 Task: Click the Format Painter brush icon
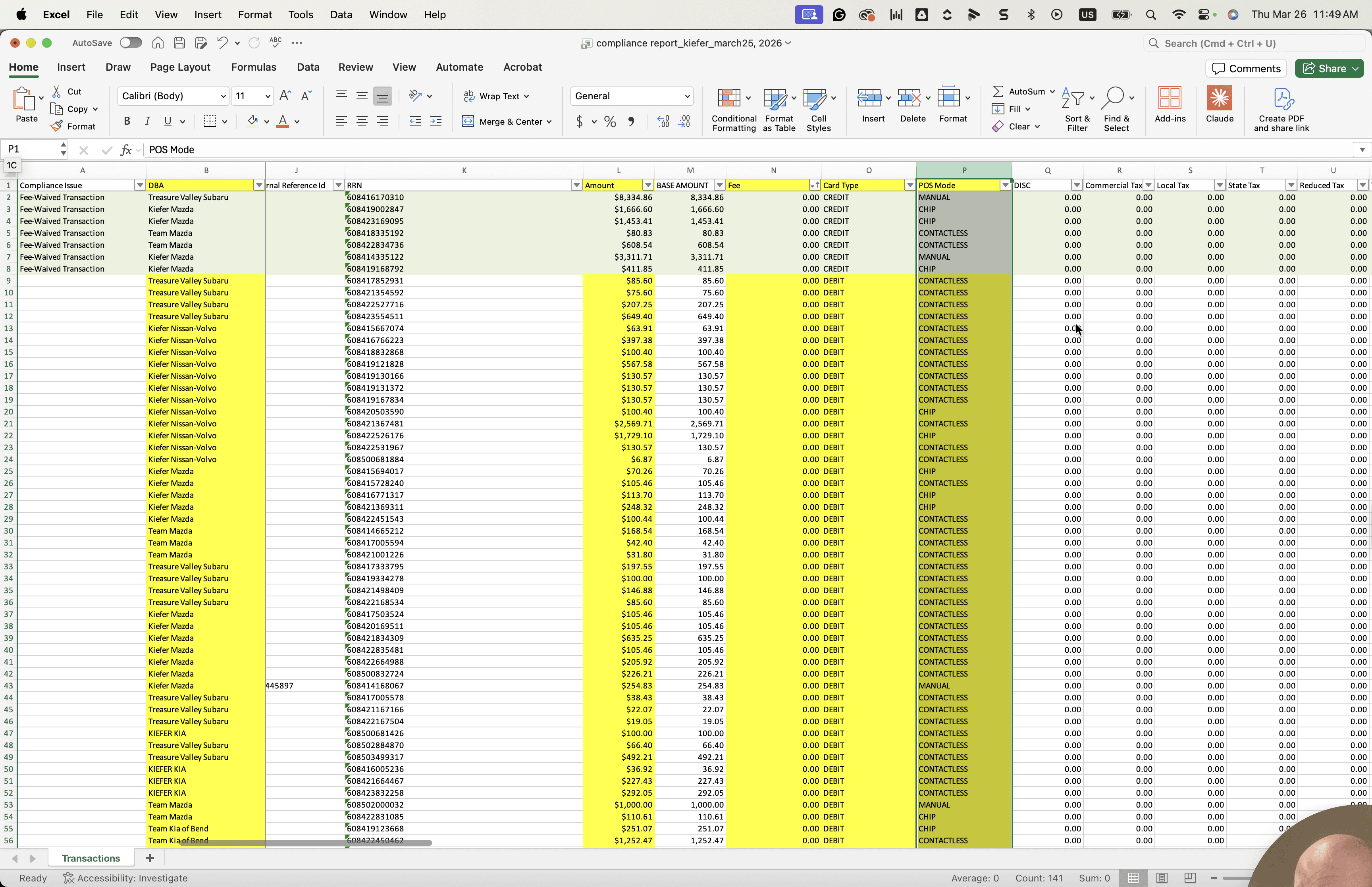[56, 126]
